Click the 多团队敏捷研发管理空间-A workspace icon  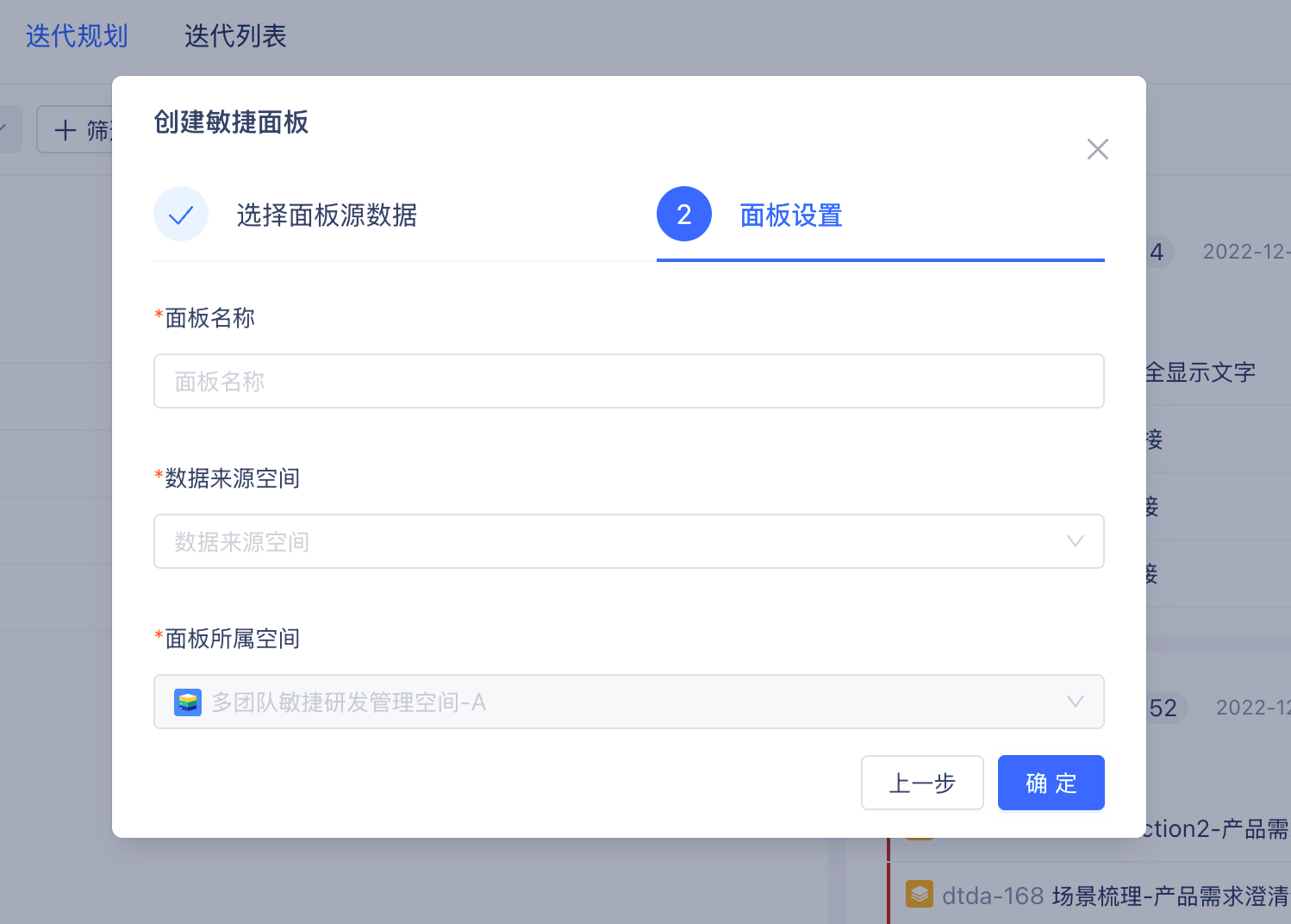pyautogui.click(x=188, y=702)
